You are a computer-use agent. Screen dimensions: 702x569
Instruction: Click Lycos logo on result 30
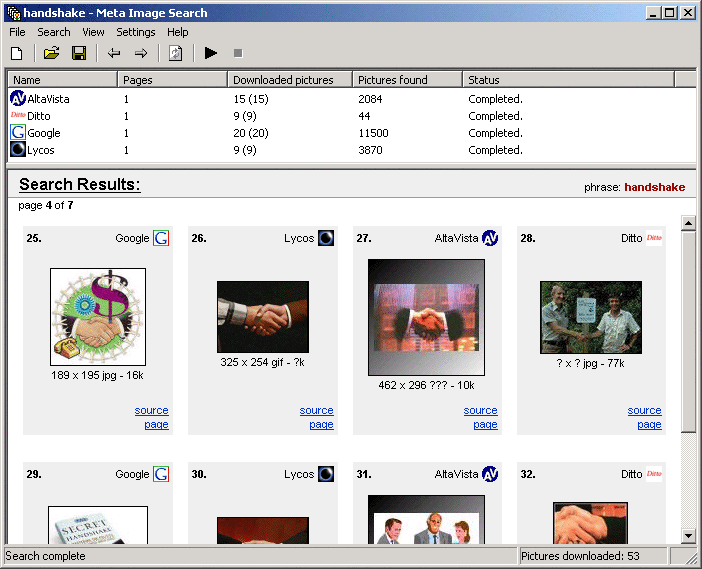pyautogui.click(x=326, y=474)
